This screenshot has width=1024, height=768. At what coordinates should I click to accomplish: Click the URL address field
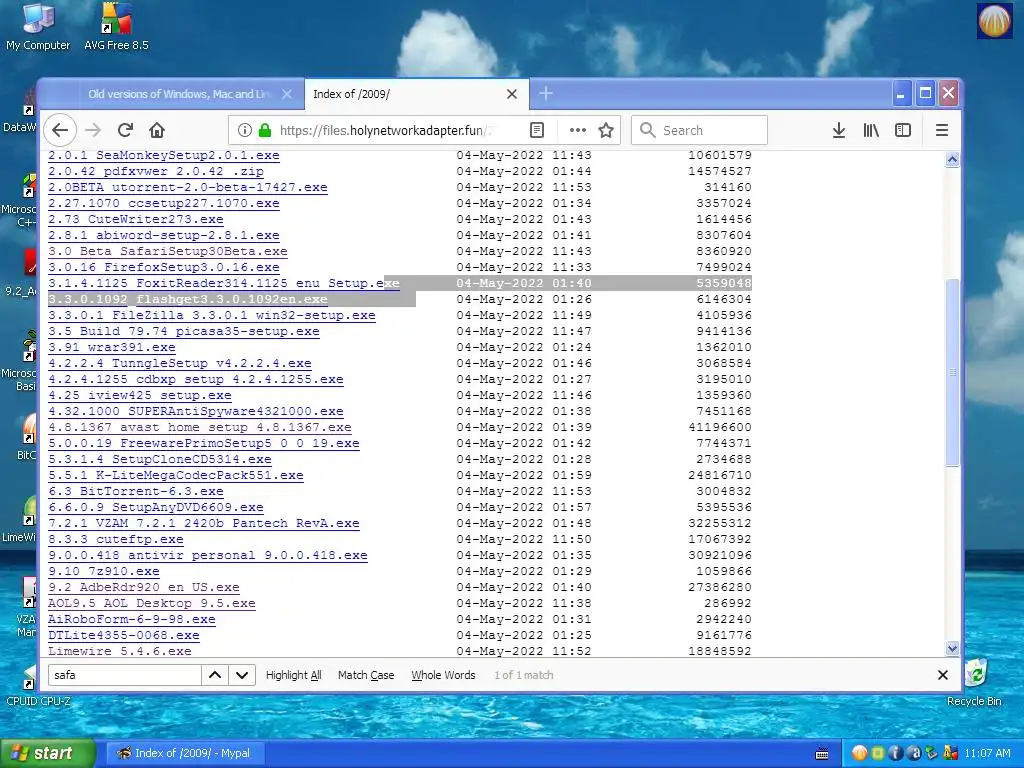(385, 130)
